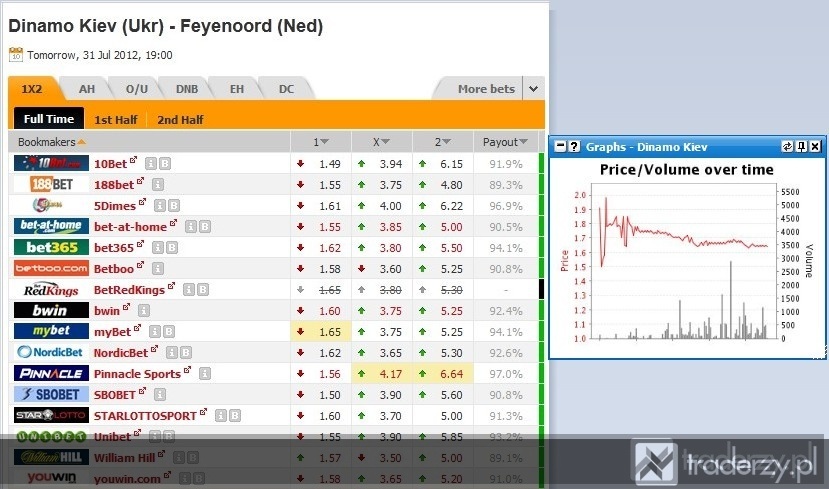Click the calendar icon beside match date
The height and width of the screenshot is (489, 829).
(16, 54)
